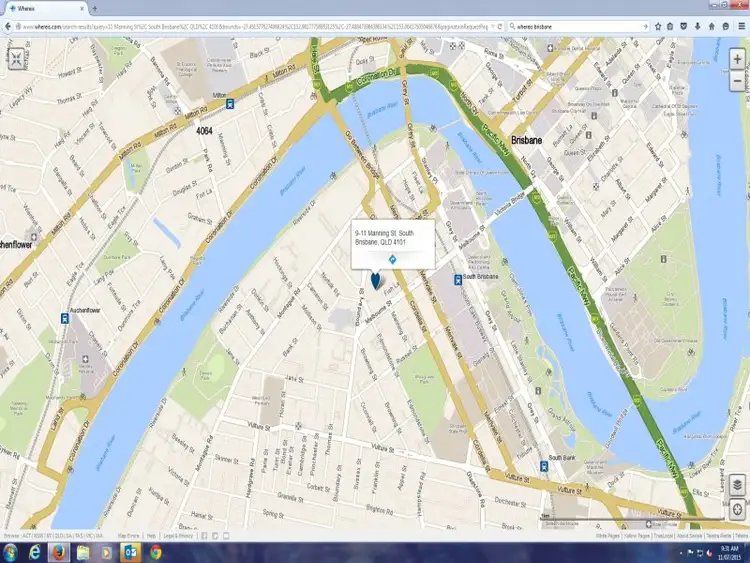The width and height of the screenshot is (750, 563).
Task: Select the Whereis browser tab
Action: [40, 8]
